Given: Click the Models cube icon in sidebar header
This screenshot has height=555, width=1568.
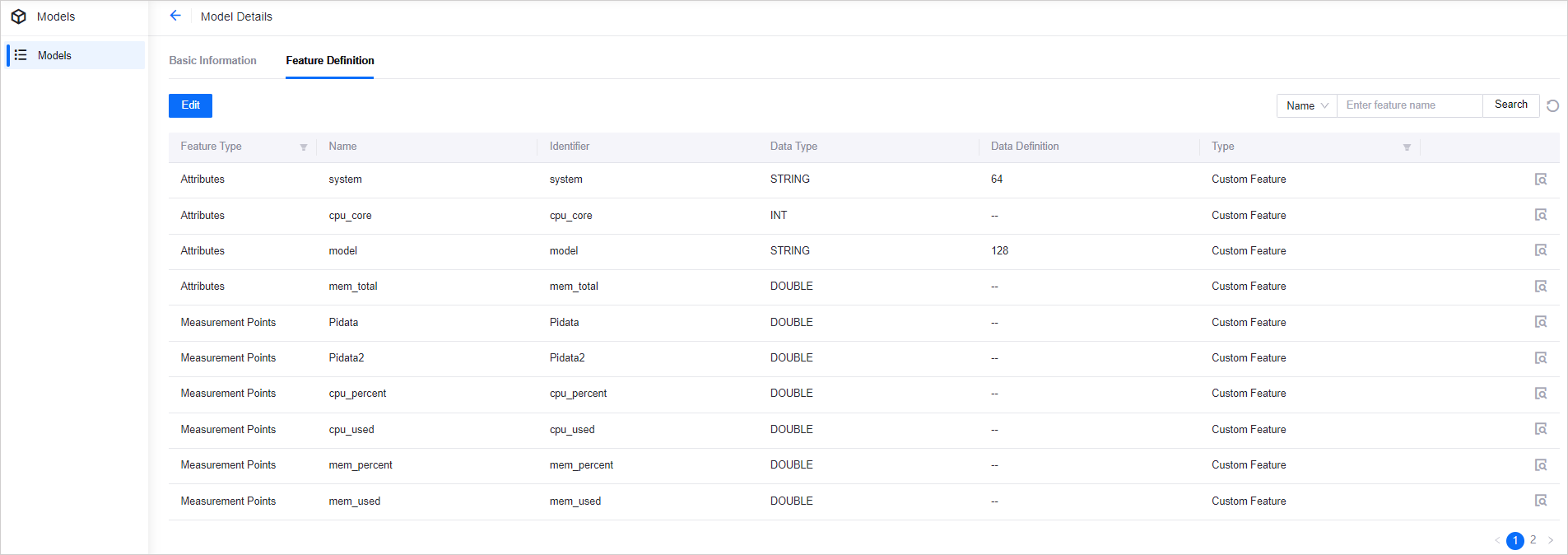Looking at the screenshot, I should point(18,16).
